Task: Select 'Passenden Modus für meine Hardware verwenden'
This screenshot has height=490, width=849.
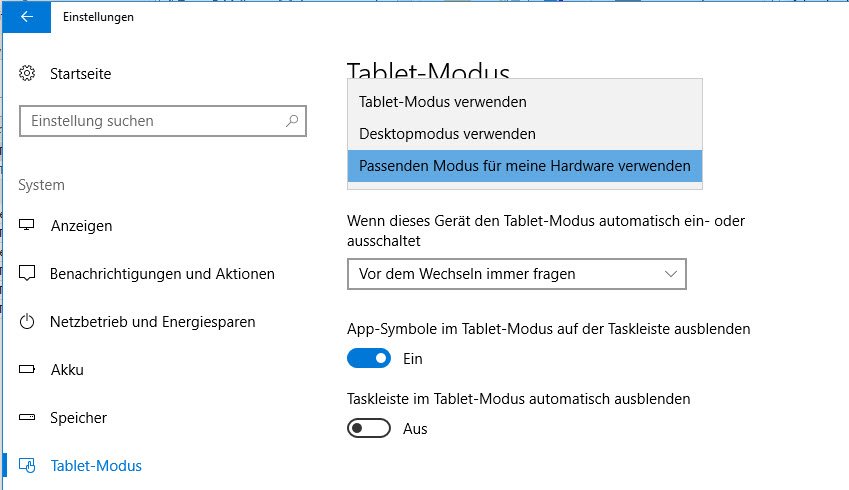Action: pyautogui.click(x=524, y=166)
